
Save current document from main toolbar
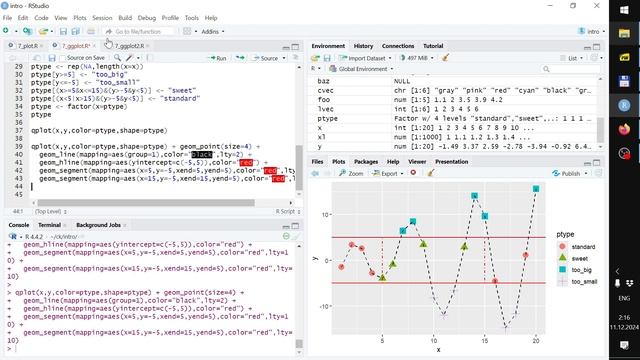[63, 31]
